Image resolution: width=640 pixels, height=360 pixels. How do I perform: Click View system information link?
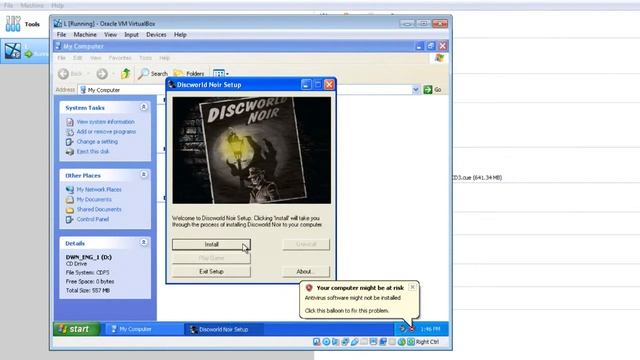105,122
